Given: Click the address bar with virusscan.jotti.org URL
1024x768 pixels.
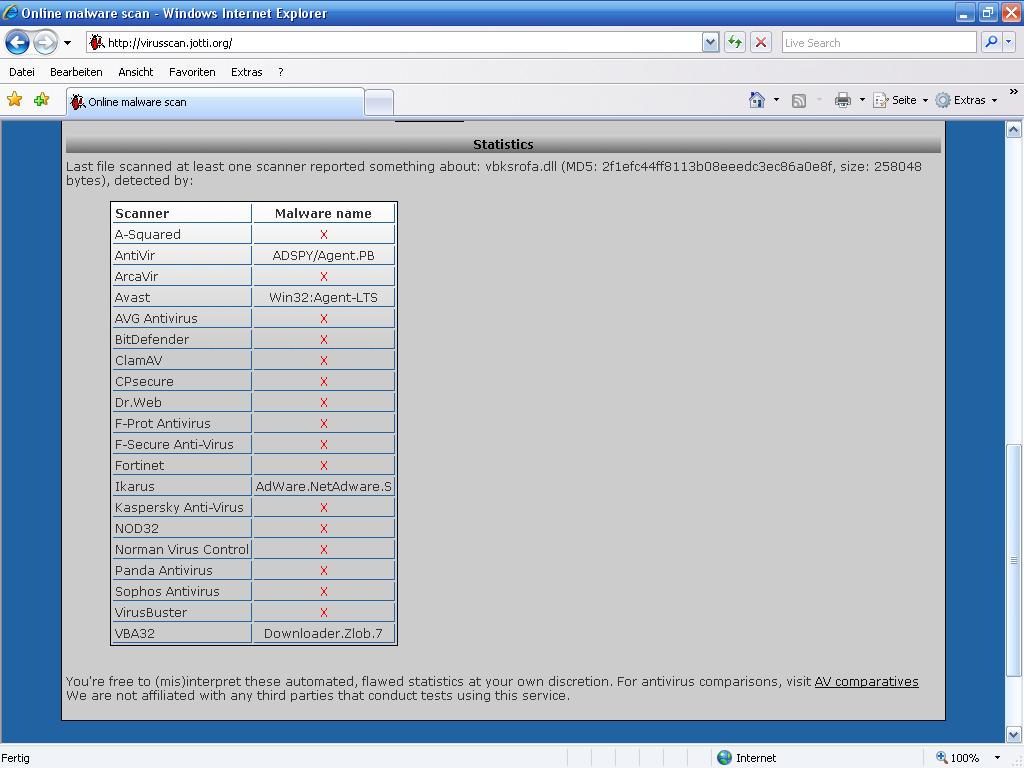Looking at the screenshot, I should click(394, 43).
